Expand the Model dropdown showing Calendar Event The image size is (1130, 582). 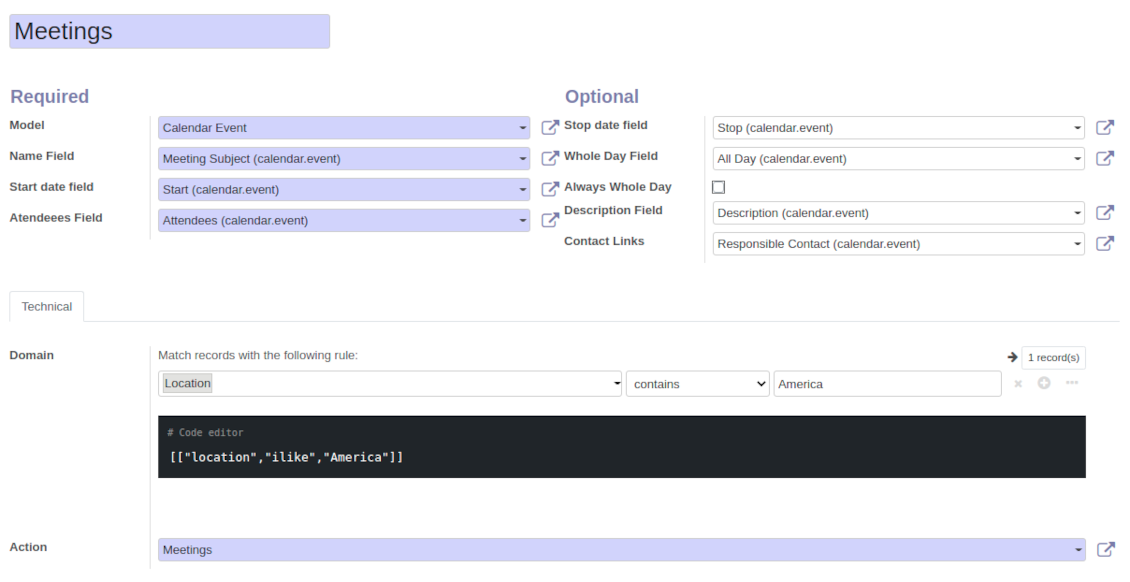[x=343, y=128]
